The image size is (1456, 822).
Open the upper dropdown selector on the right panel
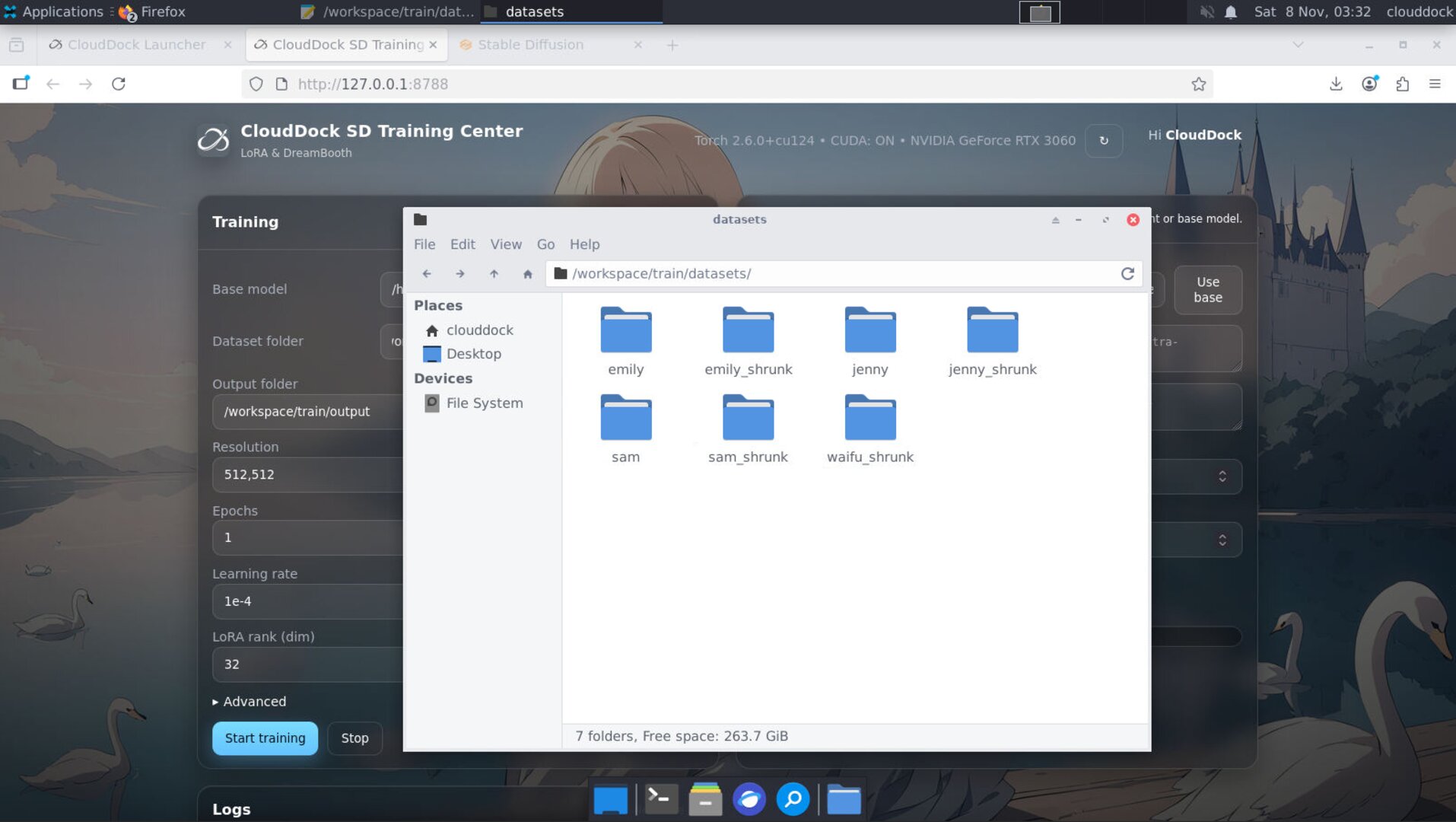point(1222,476)
